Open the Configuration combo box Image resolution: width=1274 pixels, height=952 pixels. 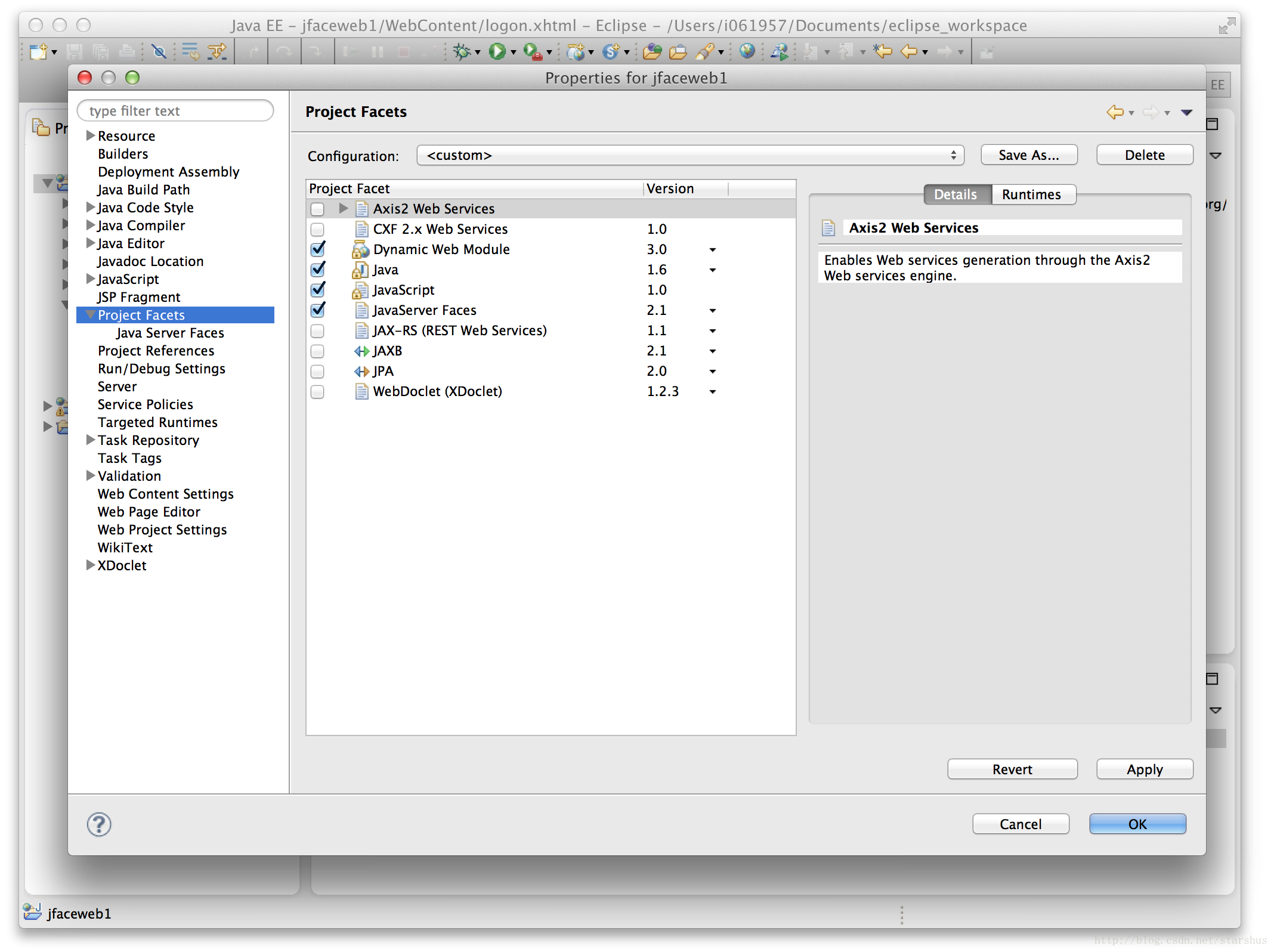click(690, 155)
